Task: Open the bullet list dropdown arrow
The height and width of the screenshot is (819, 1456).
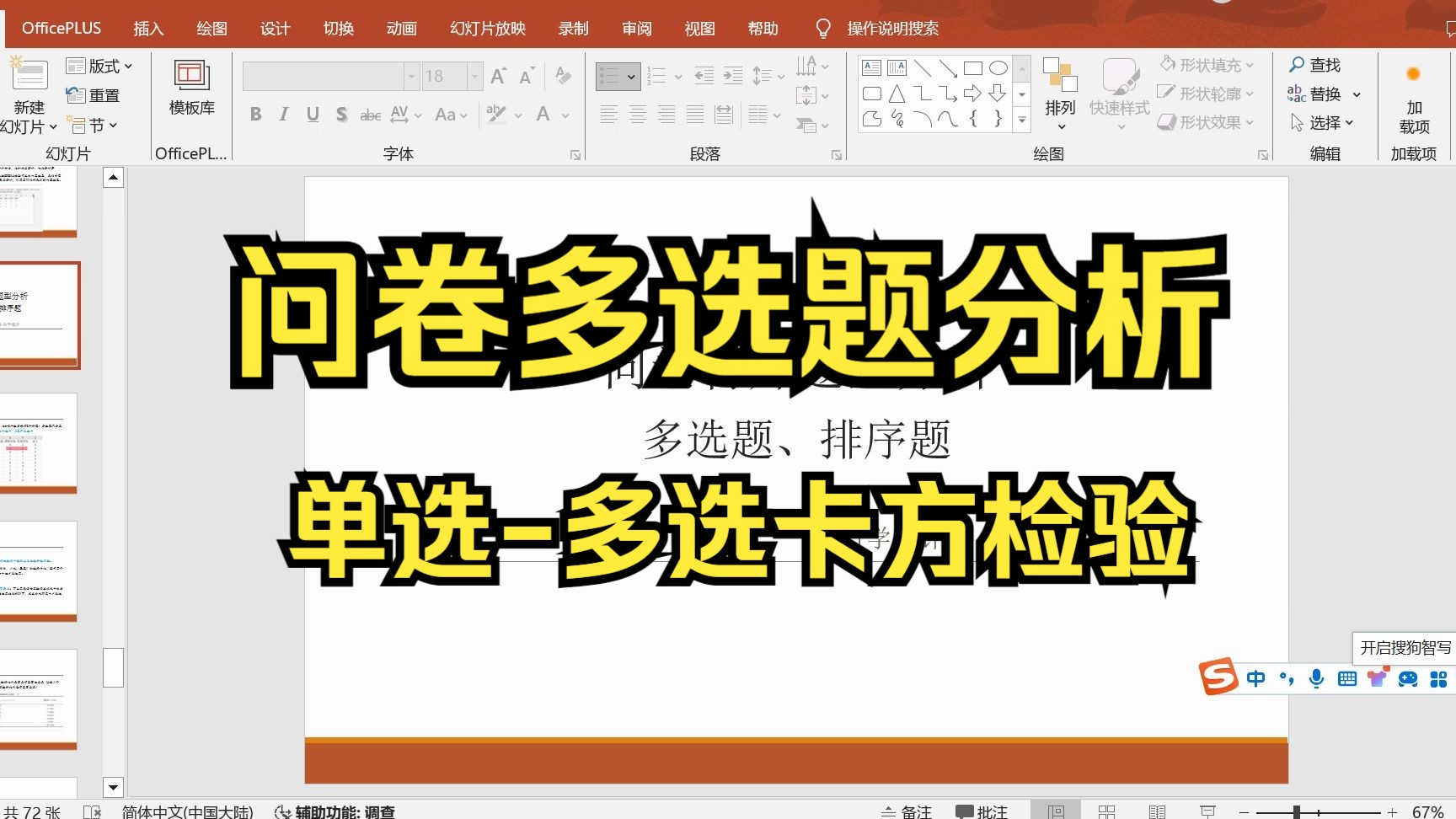Action: tap(632, 76)
